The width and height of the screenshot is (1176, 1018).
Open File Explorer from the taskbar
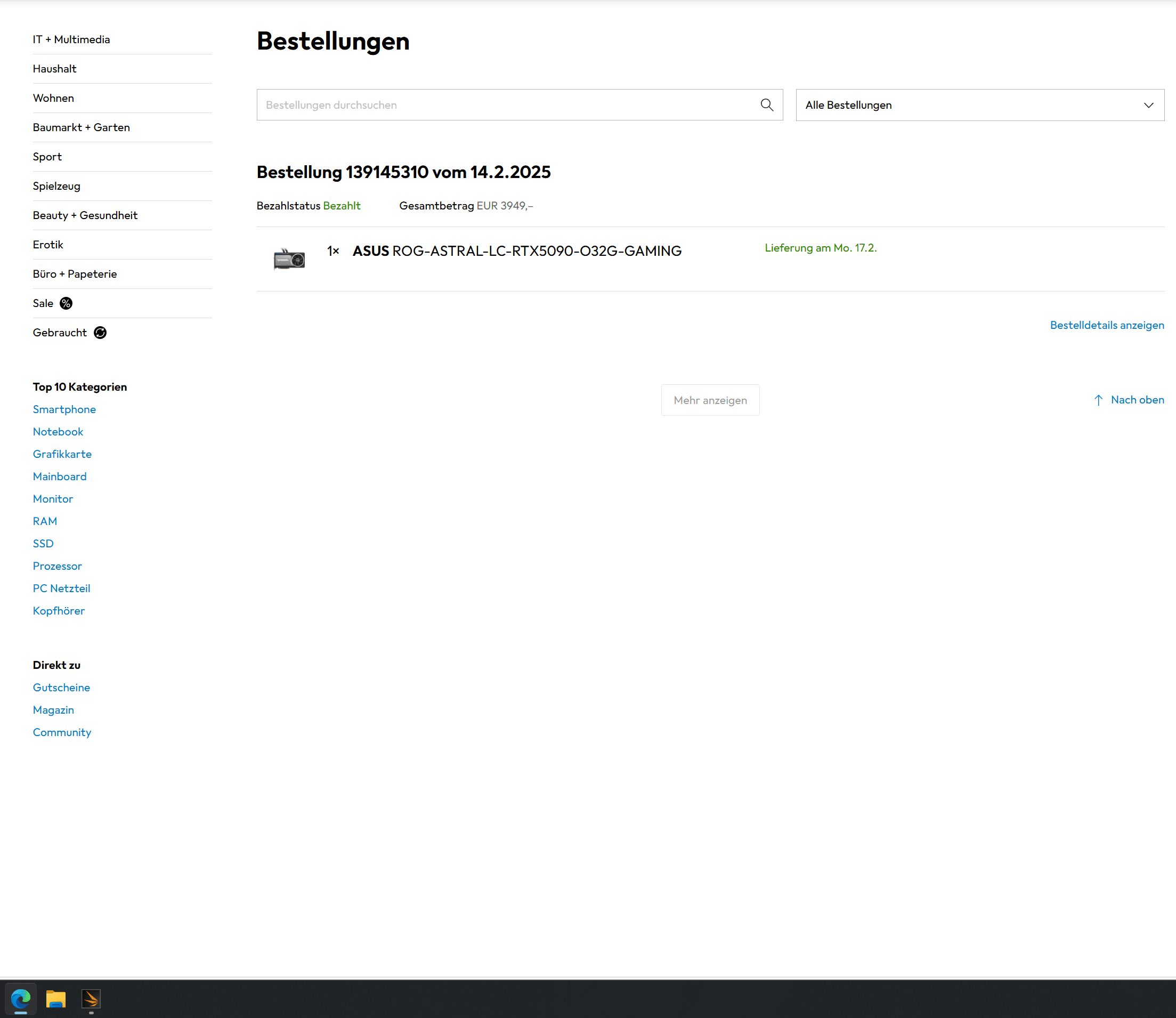tap(55, 999)
